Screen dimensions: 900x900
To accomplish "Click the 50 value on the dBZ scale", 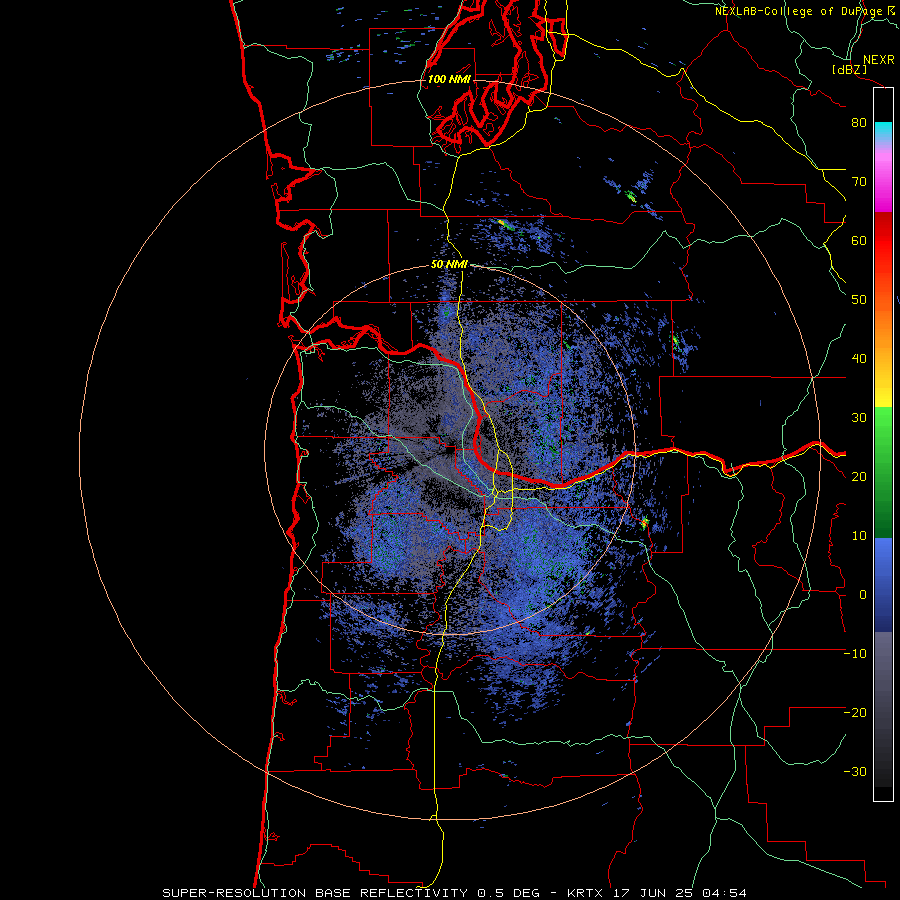I will point(859,300).
